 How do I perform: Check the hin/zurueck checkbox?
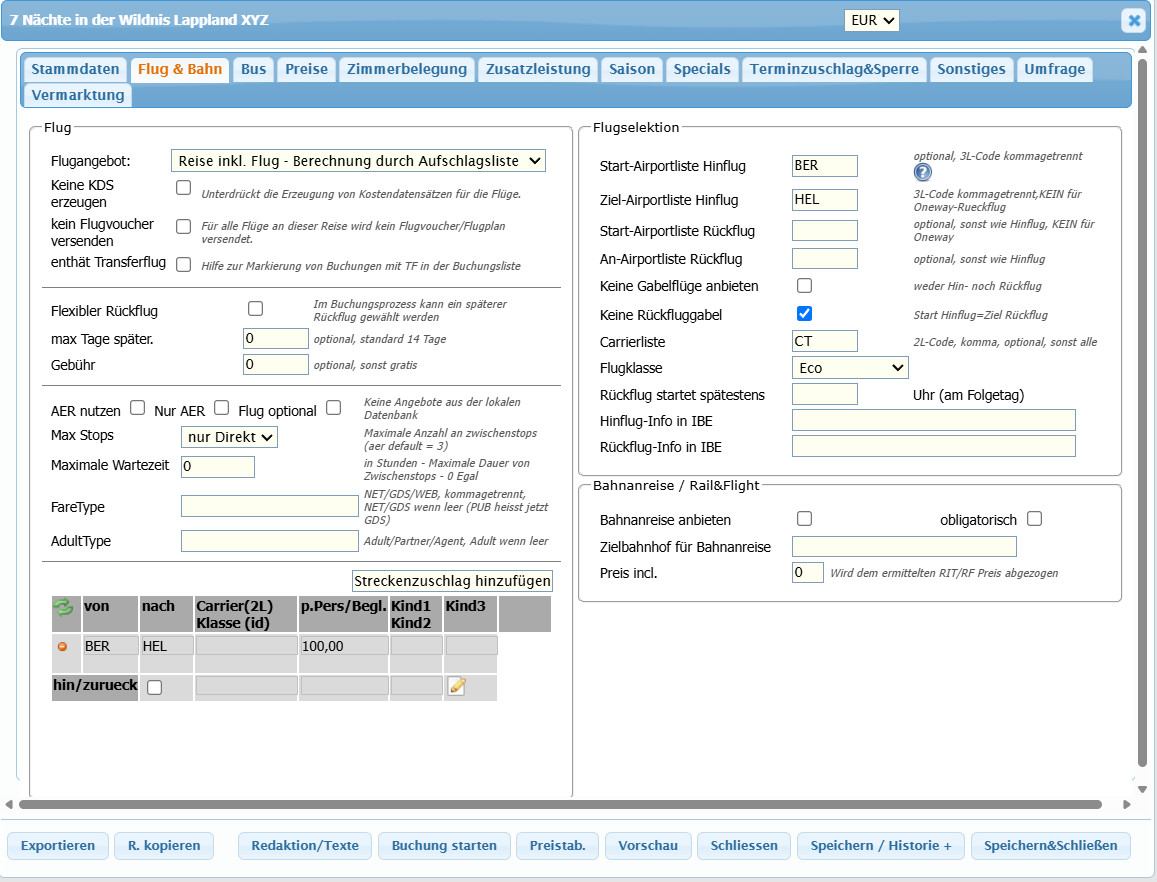154,687
